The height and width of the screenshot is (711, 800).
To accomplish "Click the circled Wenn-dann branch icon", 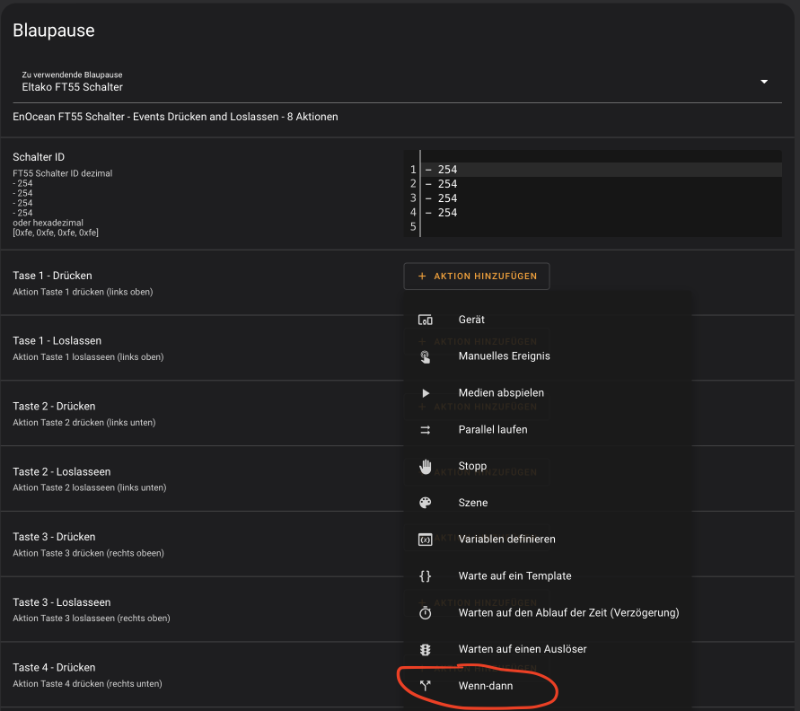I will click(425, 686).
